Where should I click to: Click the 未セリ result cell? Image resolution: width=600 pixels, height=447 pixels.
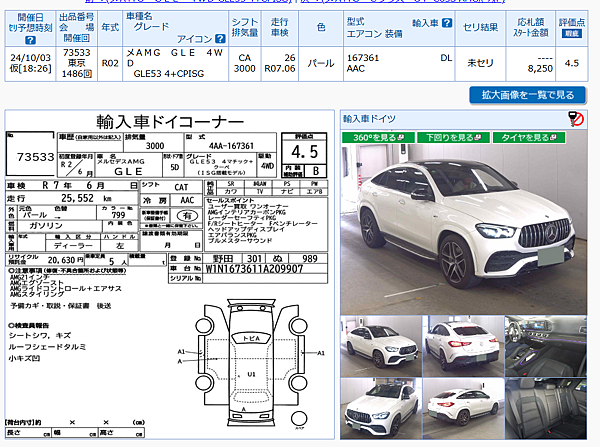point(480,63)
